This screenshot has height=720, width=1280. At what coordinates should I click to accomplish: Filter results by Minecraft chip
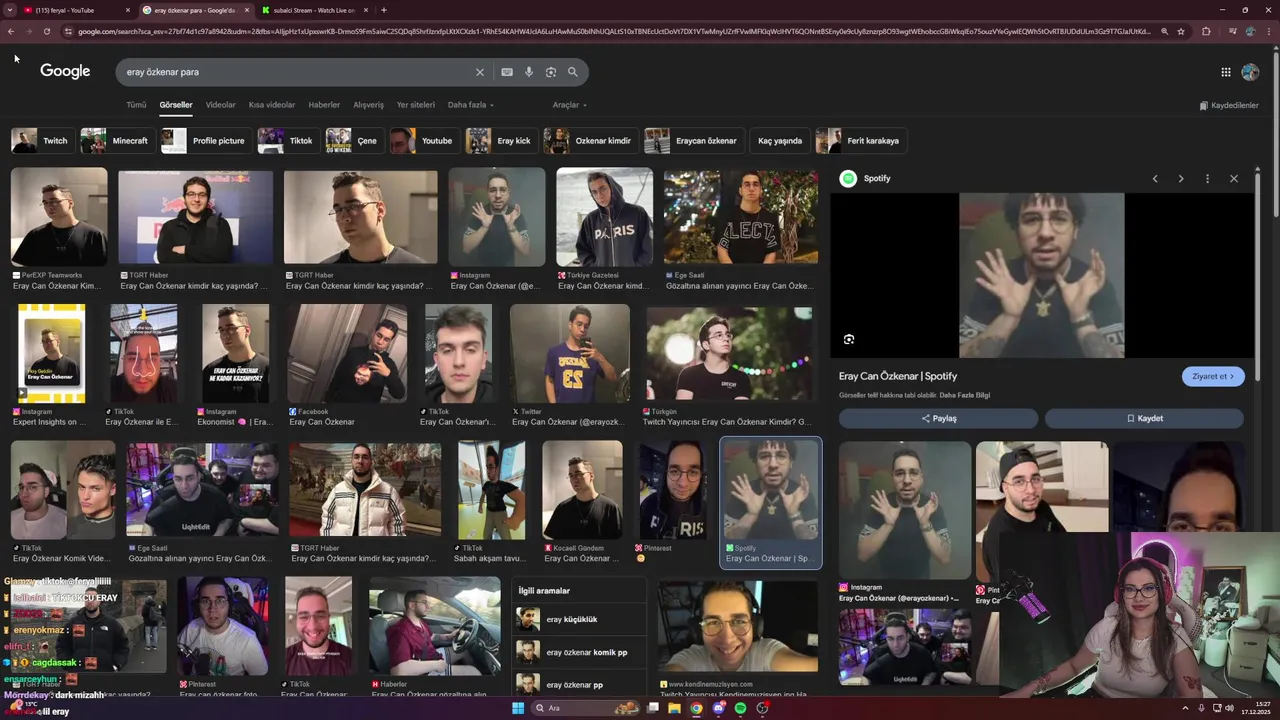[116, 141]
